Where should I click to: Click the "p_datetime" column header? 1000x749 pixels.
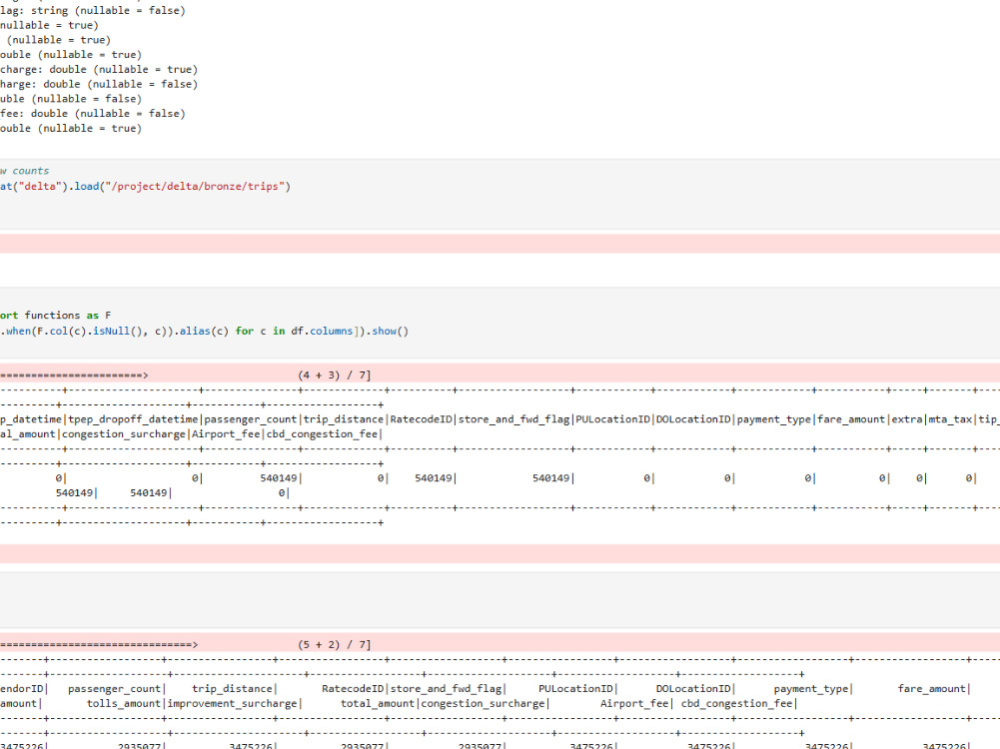pos(31,419)
